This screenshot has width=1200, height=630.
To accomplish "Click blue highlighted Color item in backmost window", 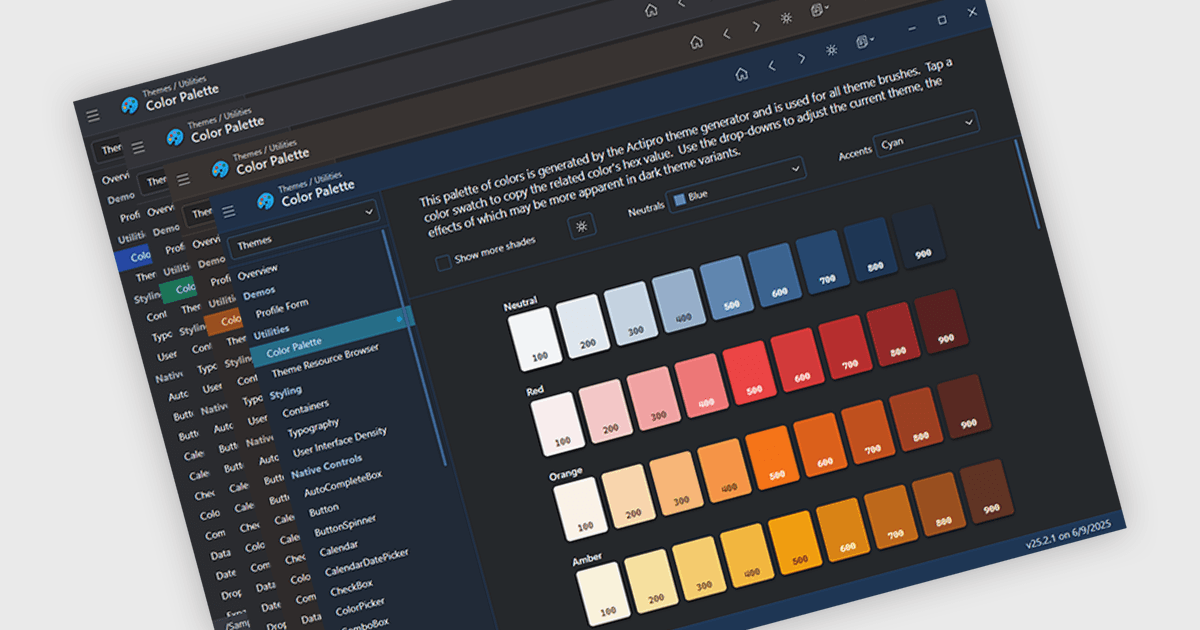I will [x=134, y=257].
